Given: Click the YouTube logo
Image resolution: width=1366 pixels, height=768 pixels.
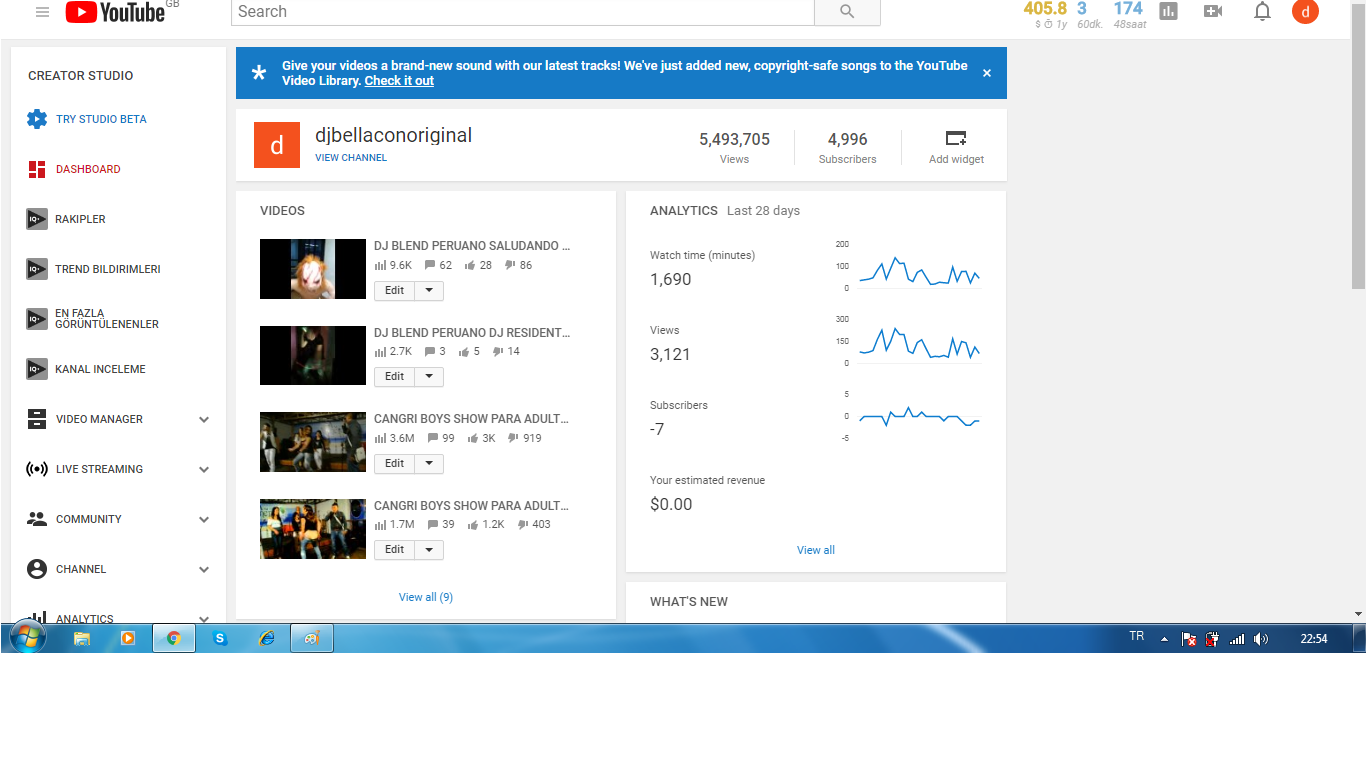Looking at the screenshot, I should (x=115, y=12).
